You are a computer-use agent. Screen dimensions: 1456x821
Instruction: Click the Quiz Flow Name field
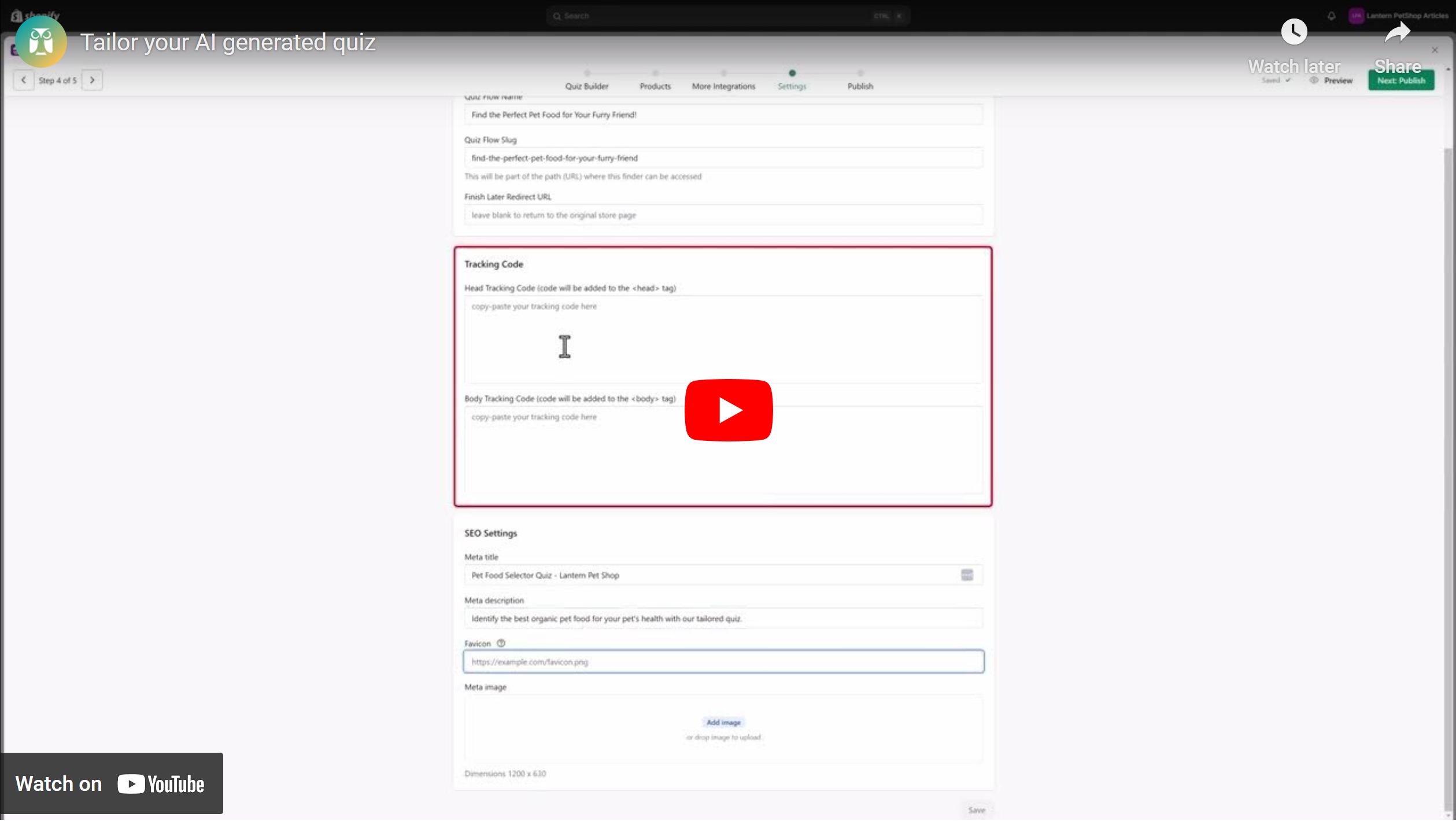(x=723, y=115)
